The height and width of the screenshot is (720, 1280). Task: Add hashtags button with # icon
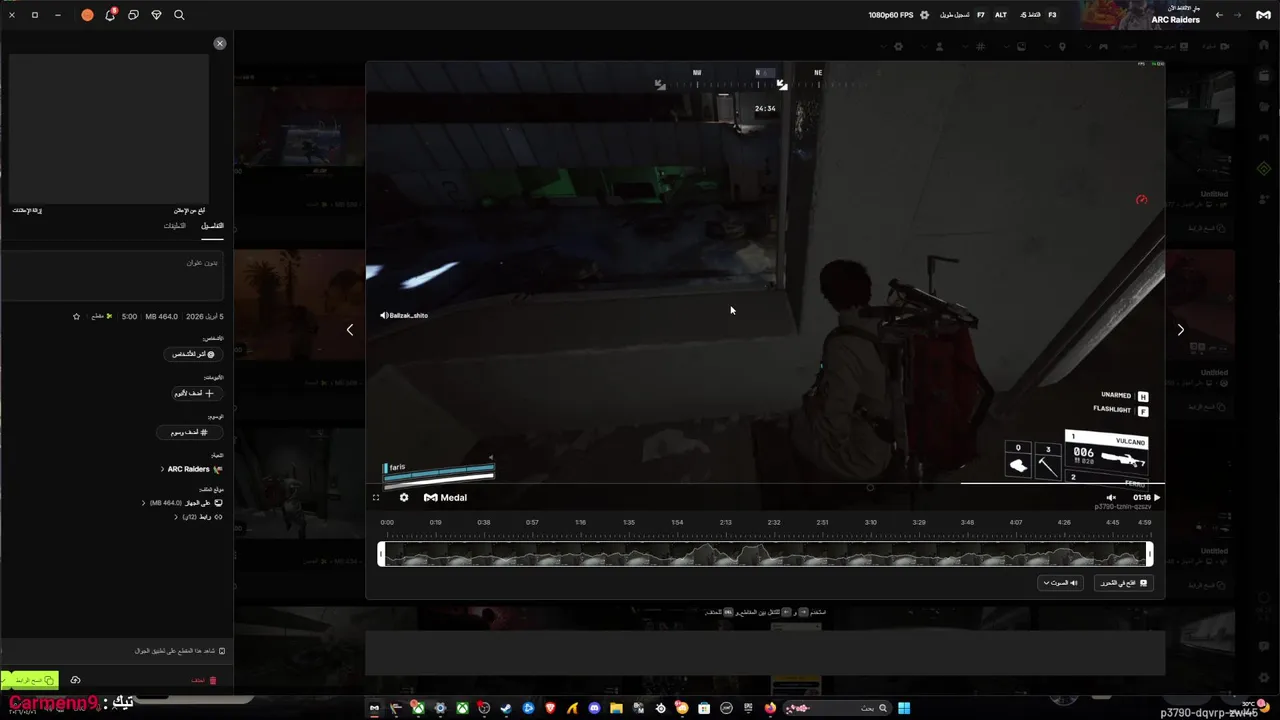tap(189, 432)
